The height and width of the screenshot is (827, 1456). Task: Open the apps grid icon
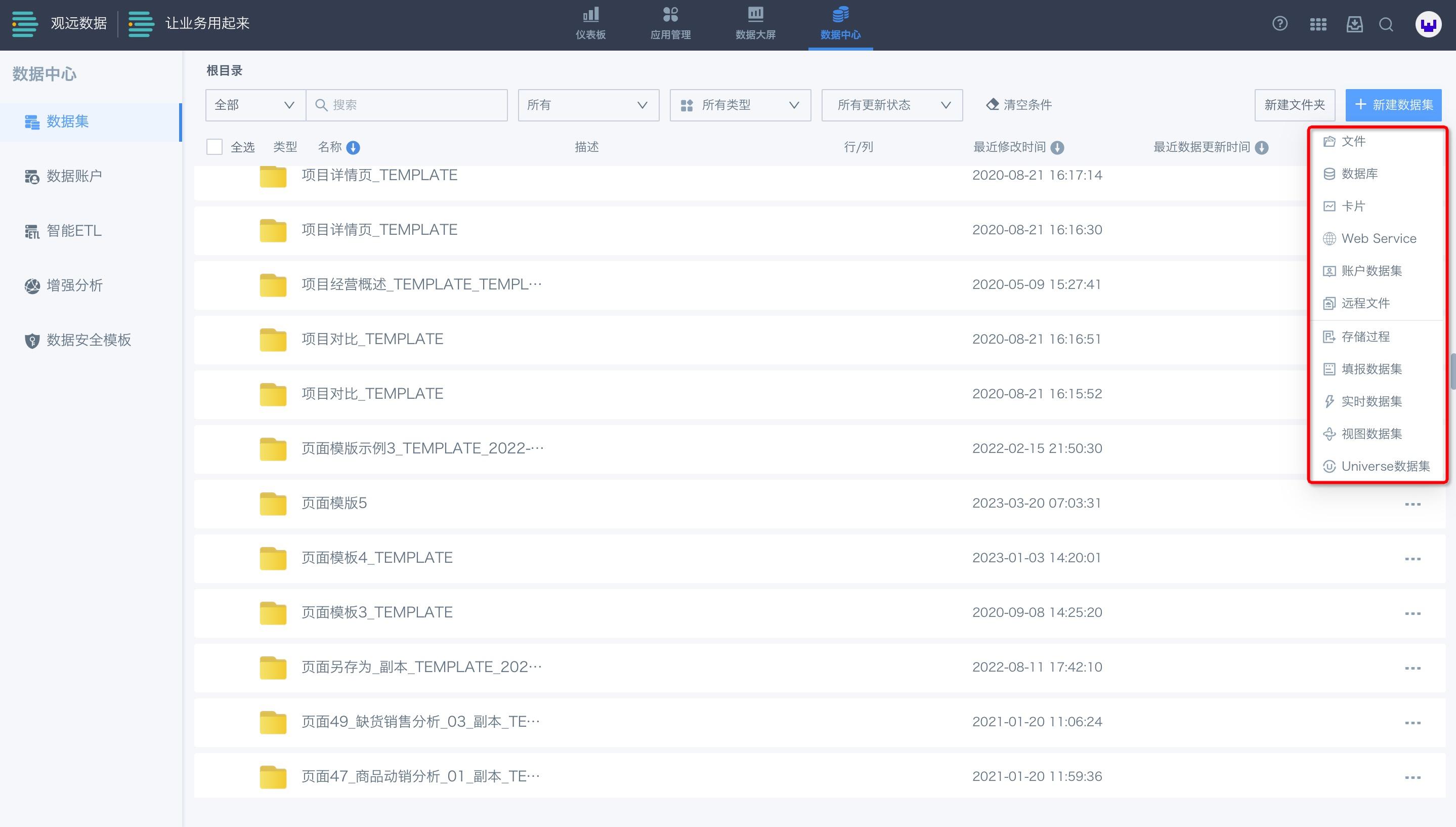(x=1317, y=24)
